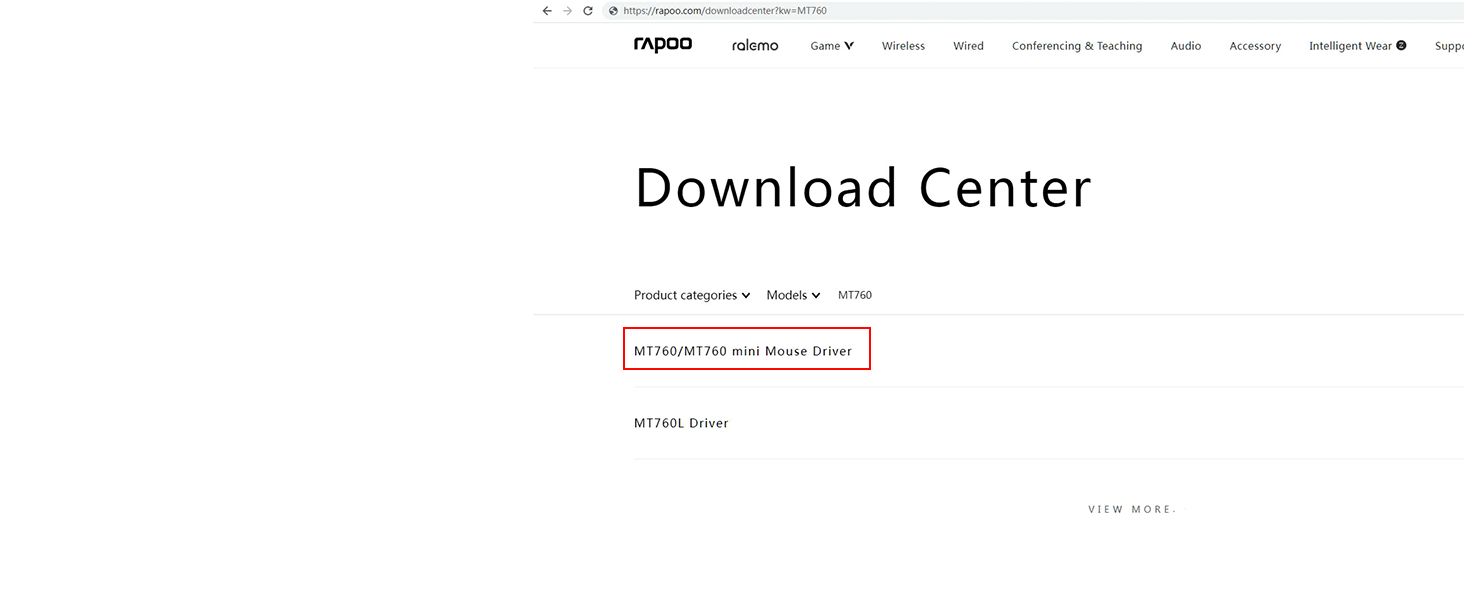Image resolution: width=1464 pixels, height=600 pixels.
Task: Open the ralemo brand link
Action: [755, 46]
